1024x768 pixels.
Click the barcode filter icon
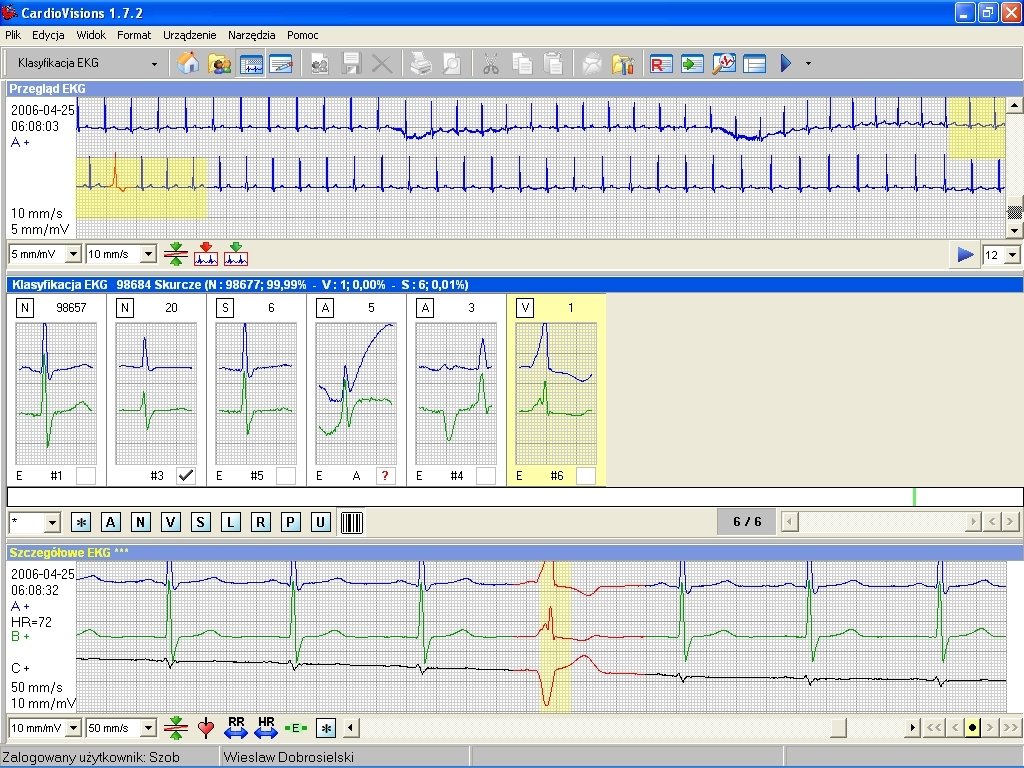tap(352, 521)
